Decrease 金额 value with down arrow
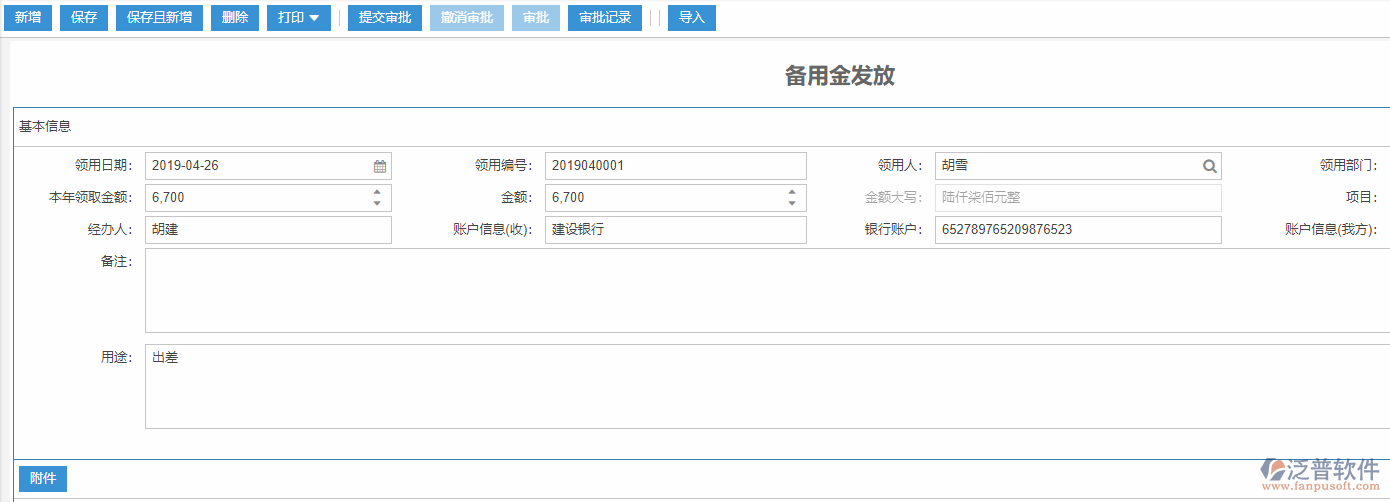The image size is (1390, 502). [792, 204]
